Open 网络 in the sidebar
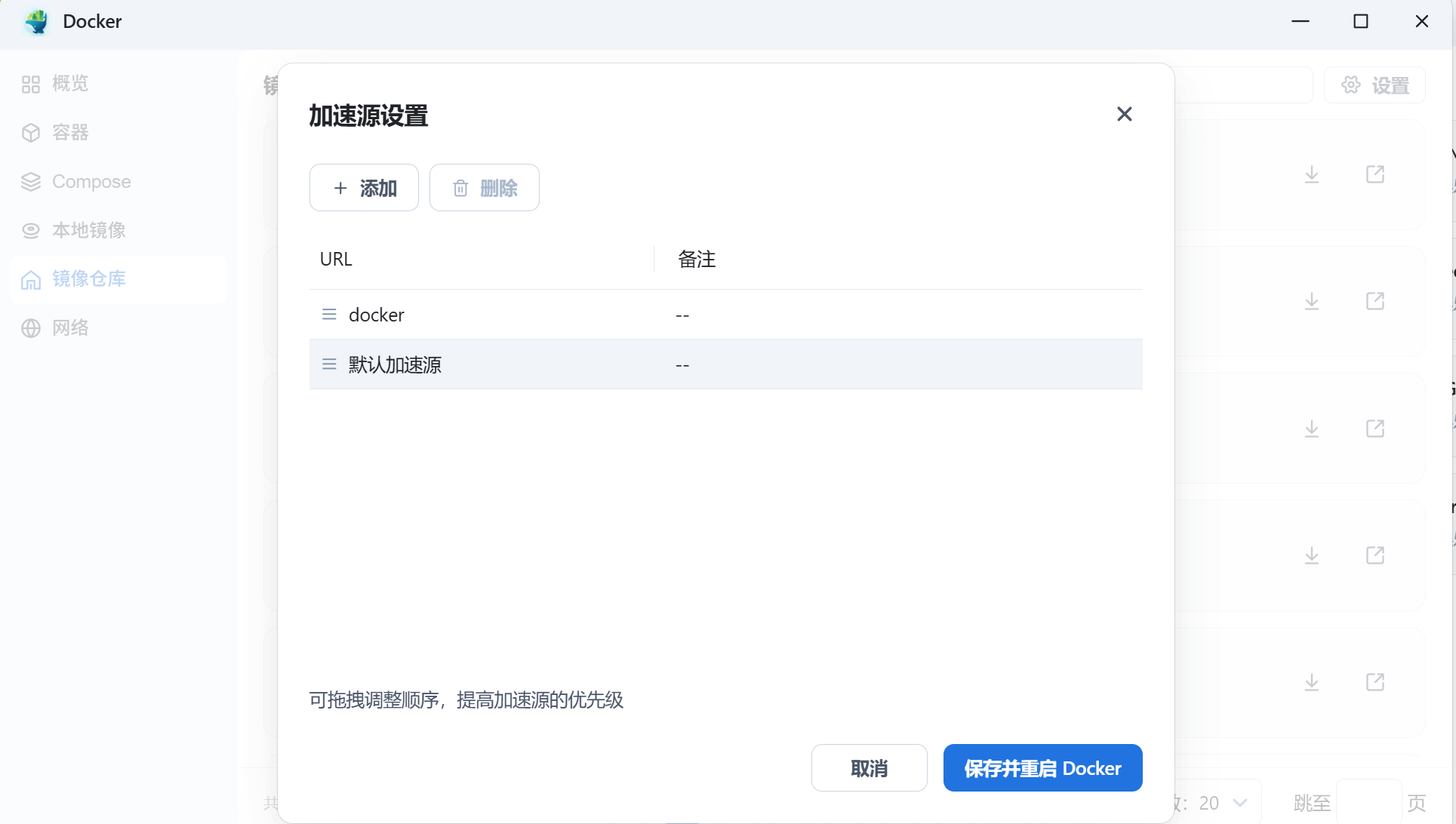This screenshot has height=824, width=1456. (69, 328)
